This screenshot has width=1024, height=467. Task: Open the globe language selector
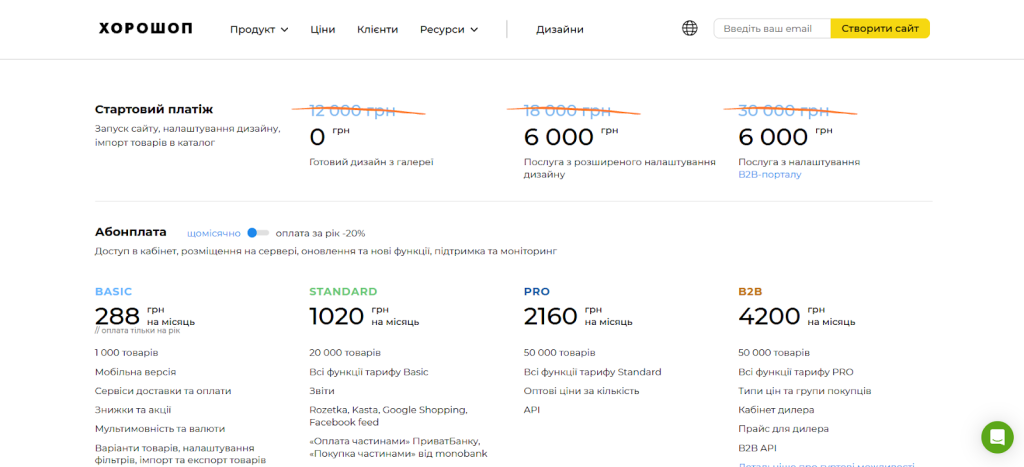[x=689, y=29]
